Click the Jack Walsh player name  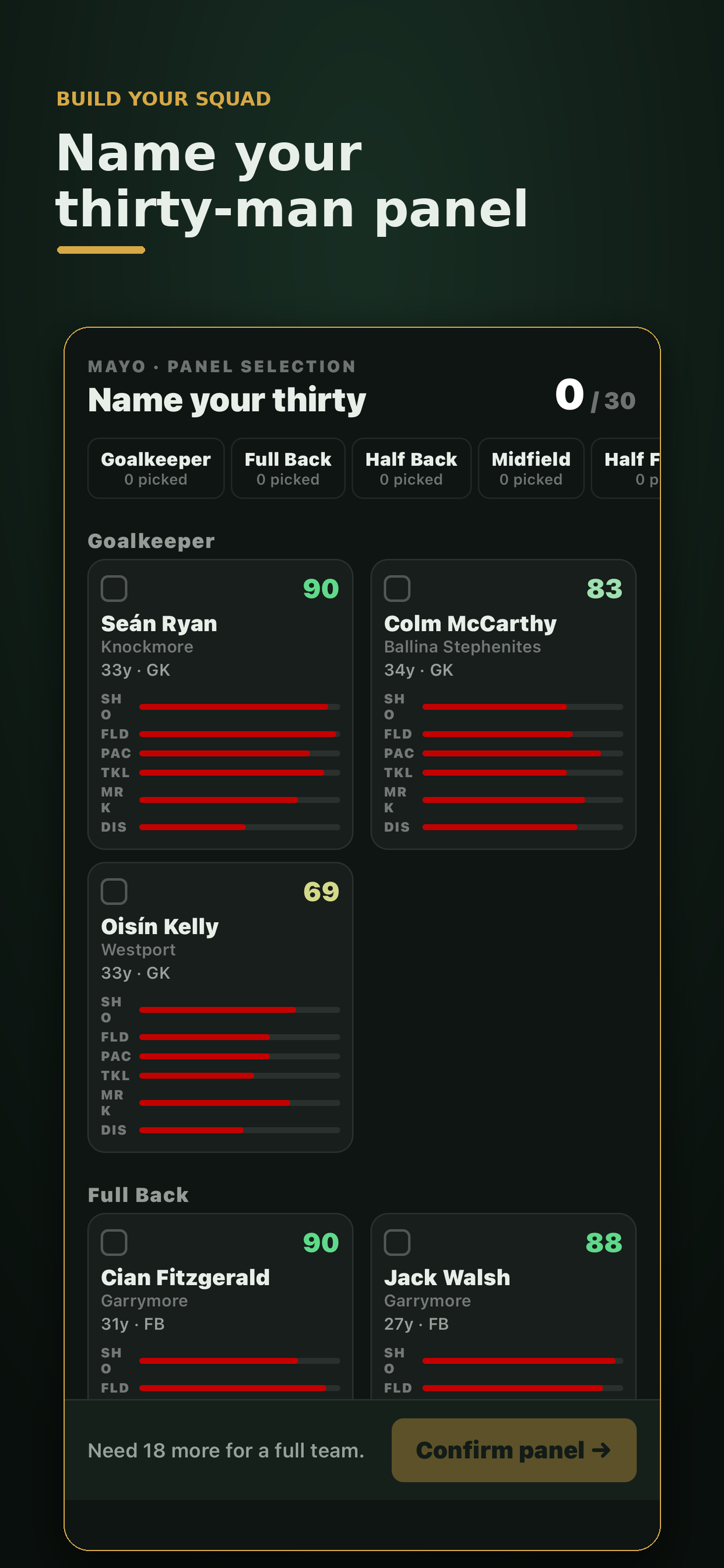click(x=447, y=1277)
